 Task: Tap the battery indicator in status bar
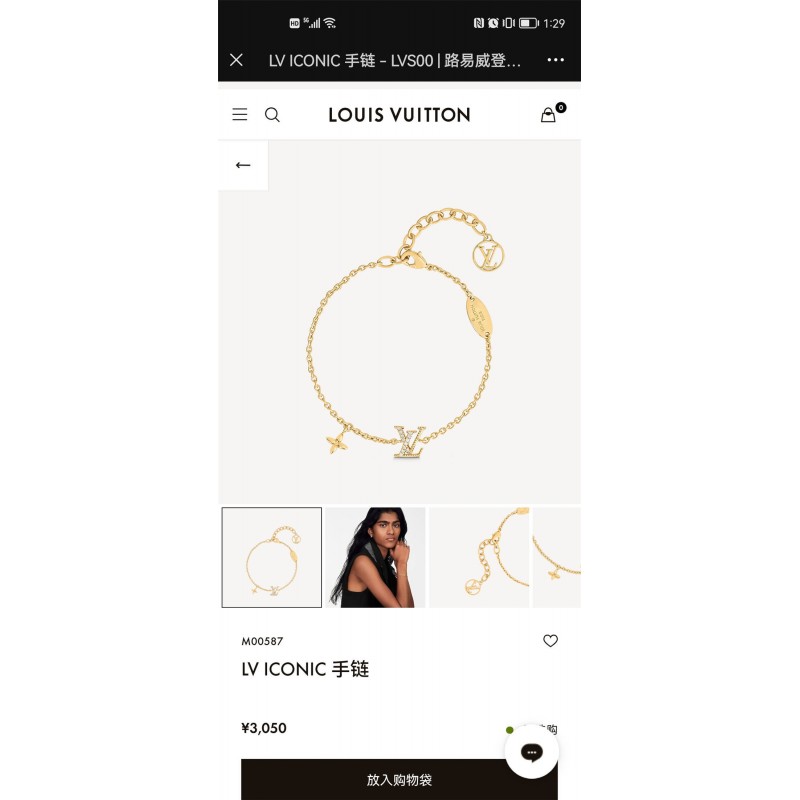529,23
